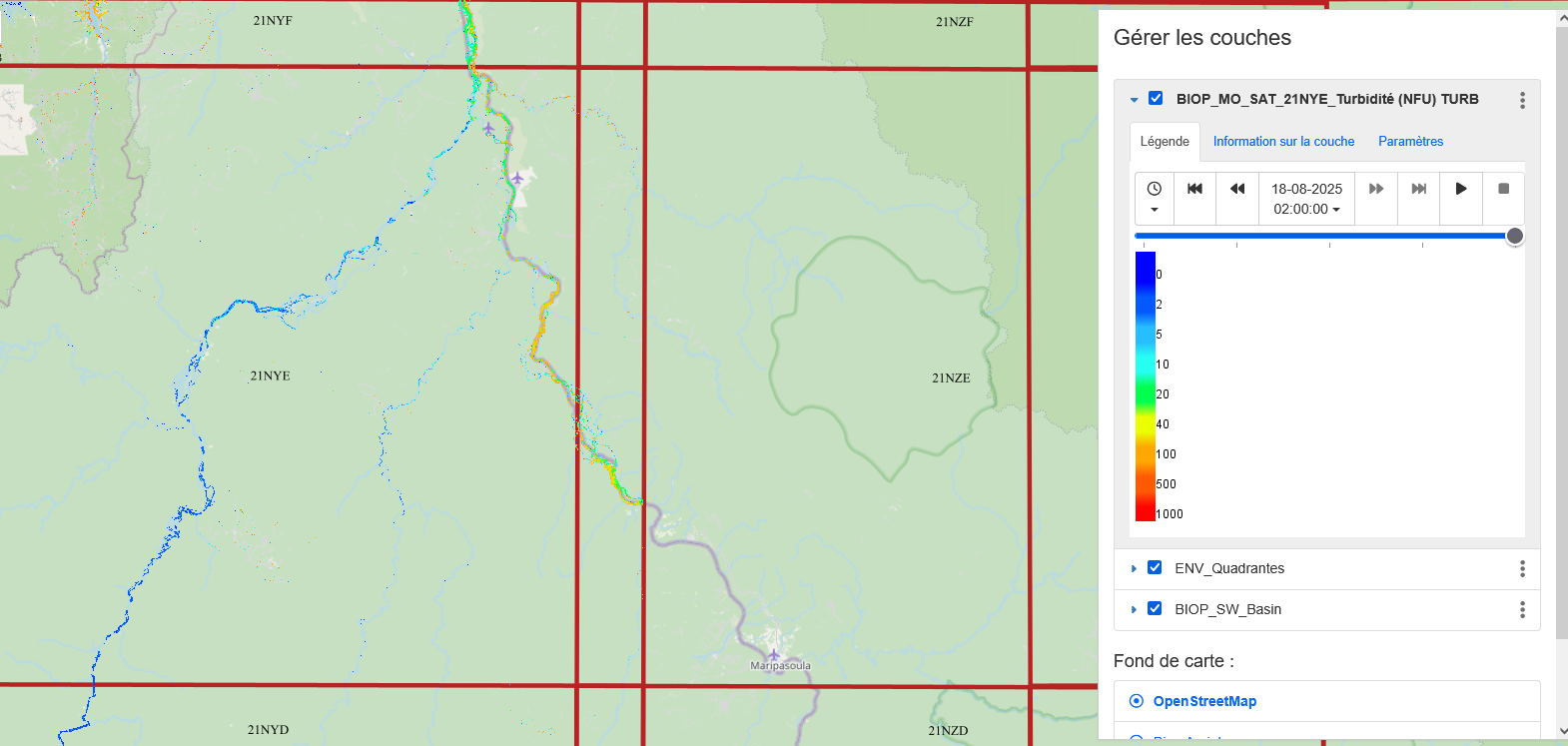
Task: Open the 18-08-2025 date dropdown
Action: (x=1306, y=199)
